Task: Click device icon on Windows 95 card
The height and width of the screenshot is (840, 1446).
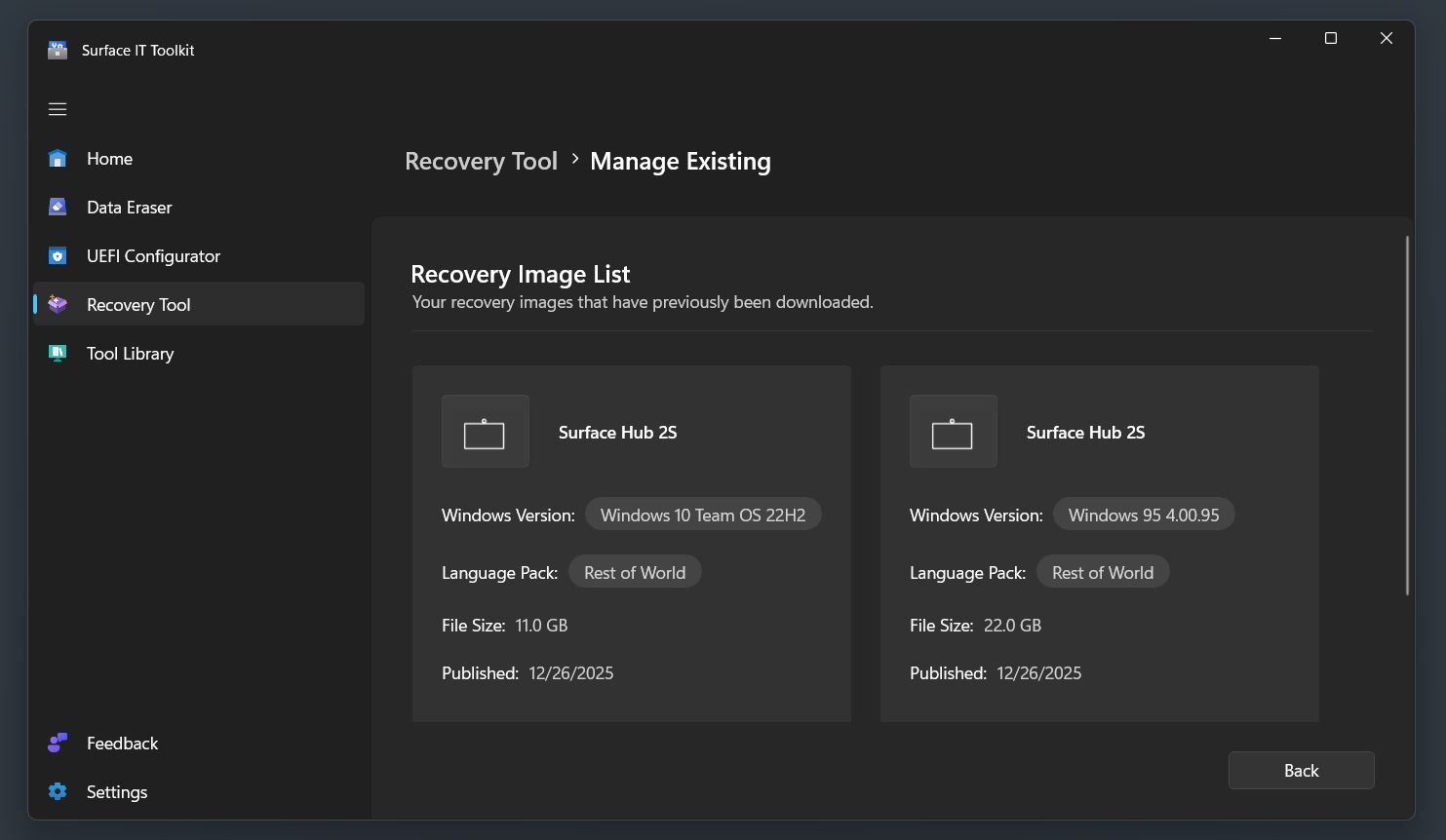Action: click(953, 432)
